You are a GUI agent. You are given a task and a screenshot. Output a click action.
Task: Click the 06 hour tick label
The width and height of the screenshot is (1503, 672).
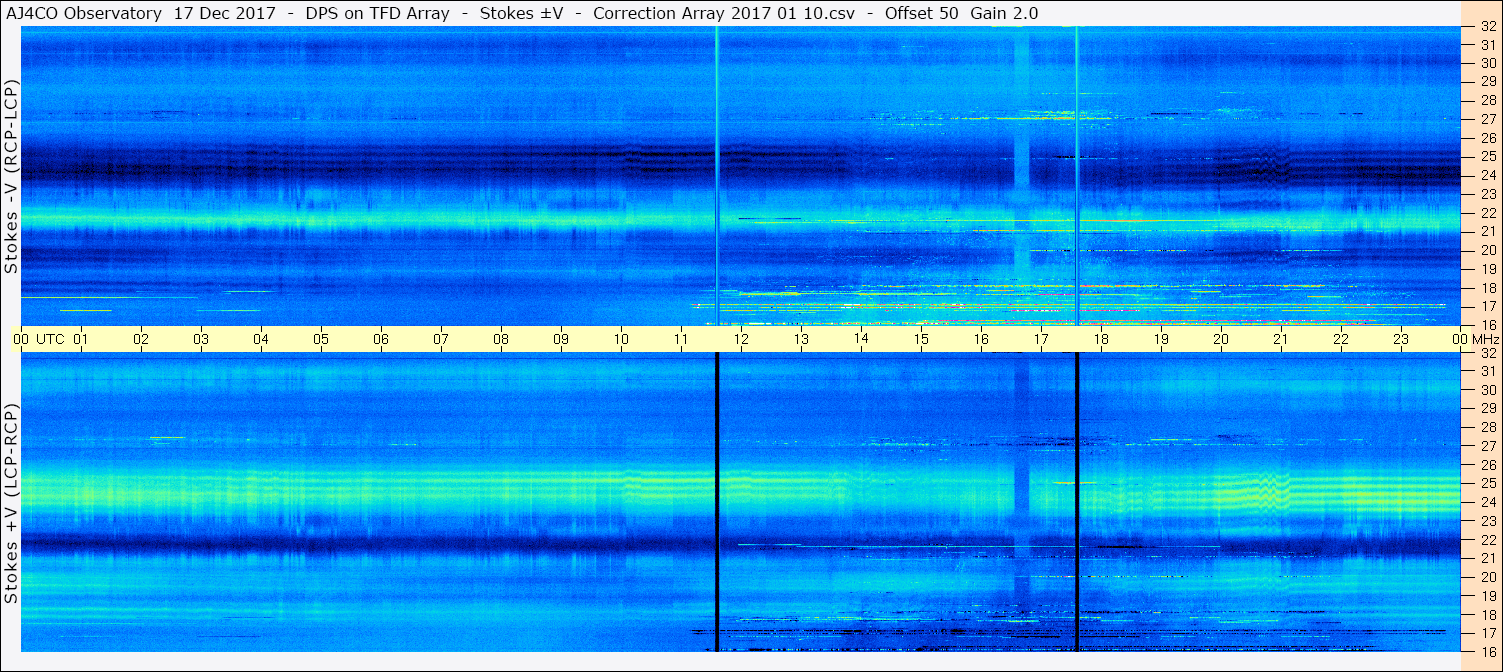coord(381,340)
